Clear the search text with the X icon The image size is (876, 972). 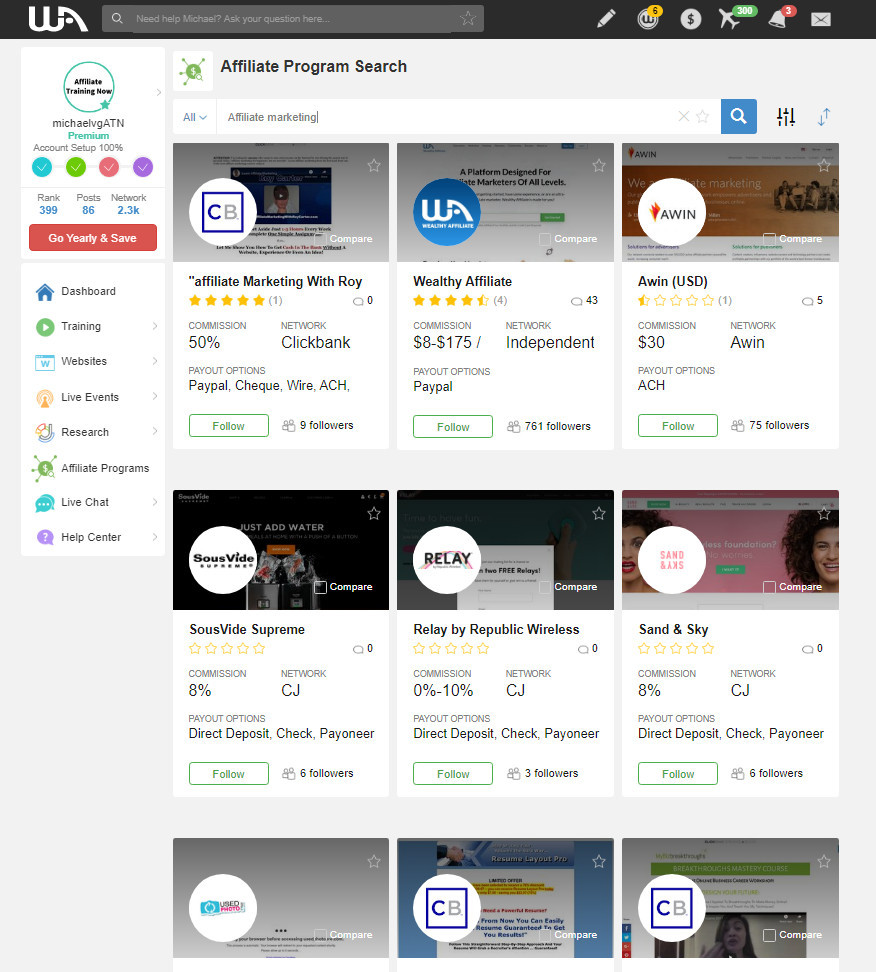[683, 116]
